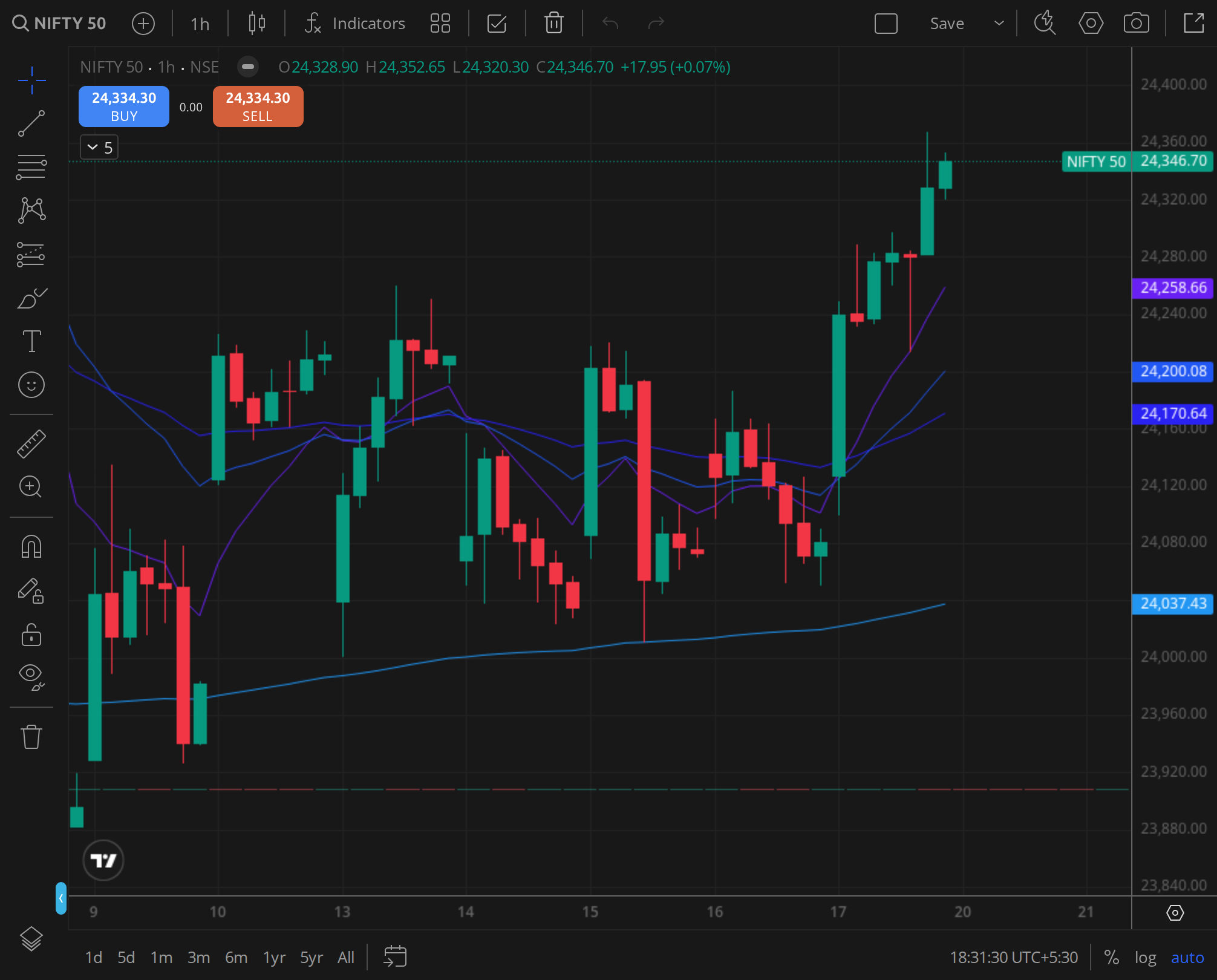
Task: Activate the zoom in tool
Action: click(x=31, y=487)
